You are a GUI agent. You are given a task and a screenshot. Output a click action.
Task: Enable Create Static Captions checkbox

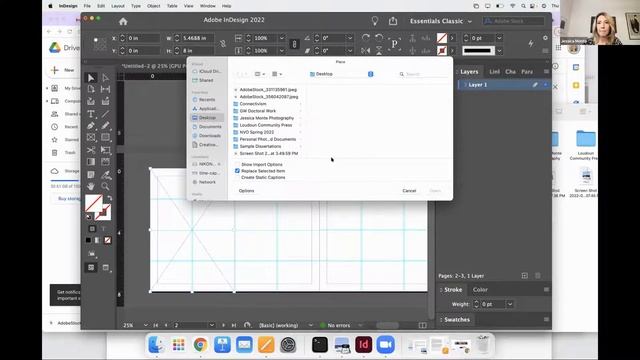(x=237, y=178)
